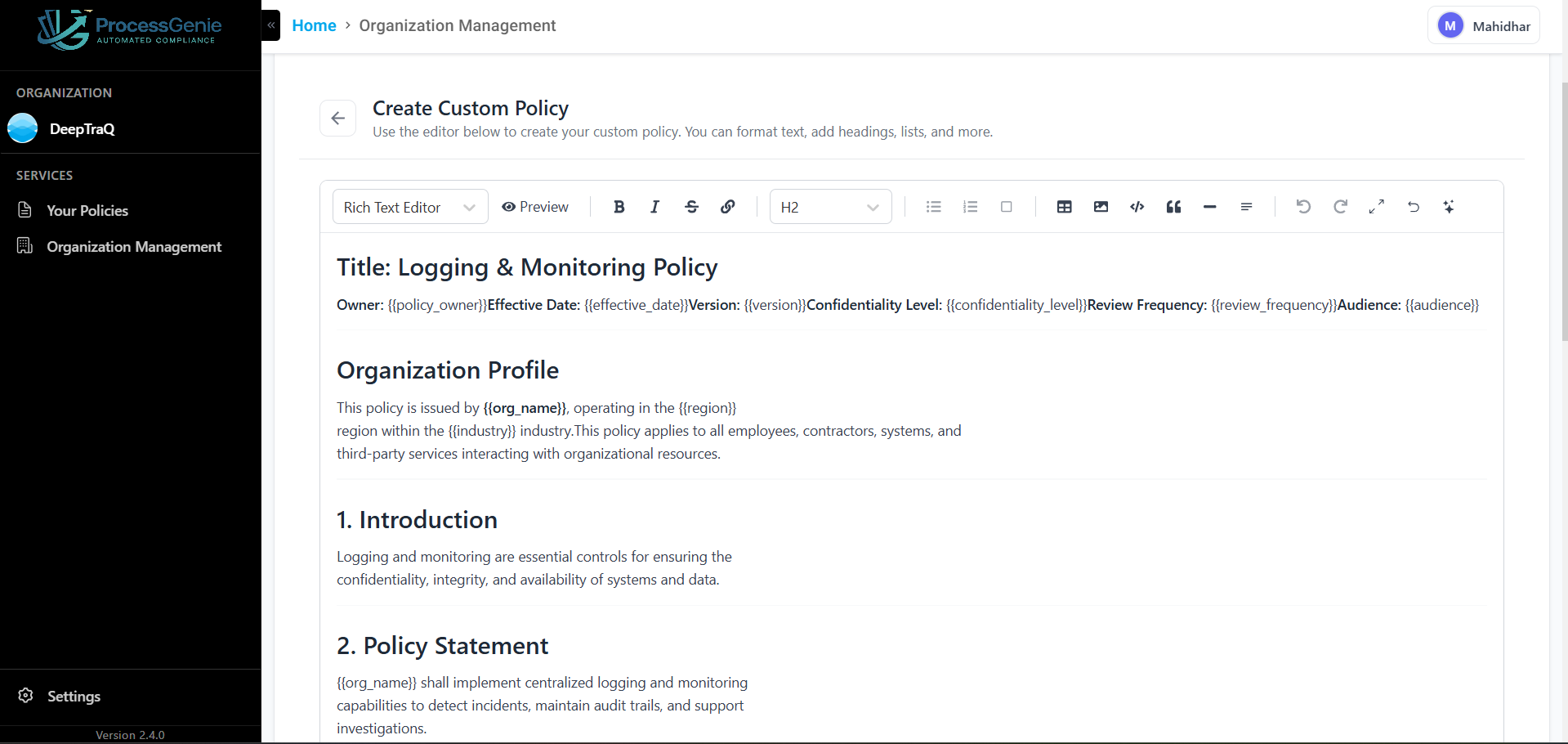The height and width of the screenshot is (744, 1568).
Task: Toggle bold formatting
Action: (x=619, y=207)
